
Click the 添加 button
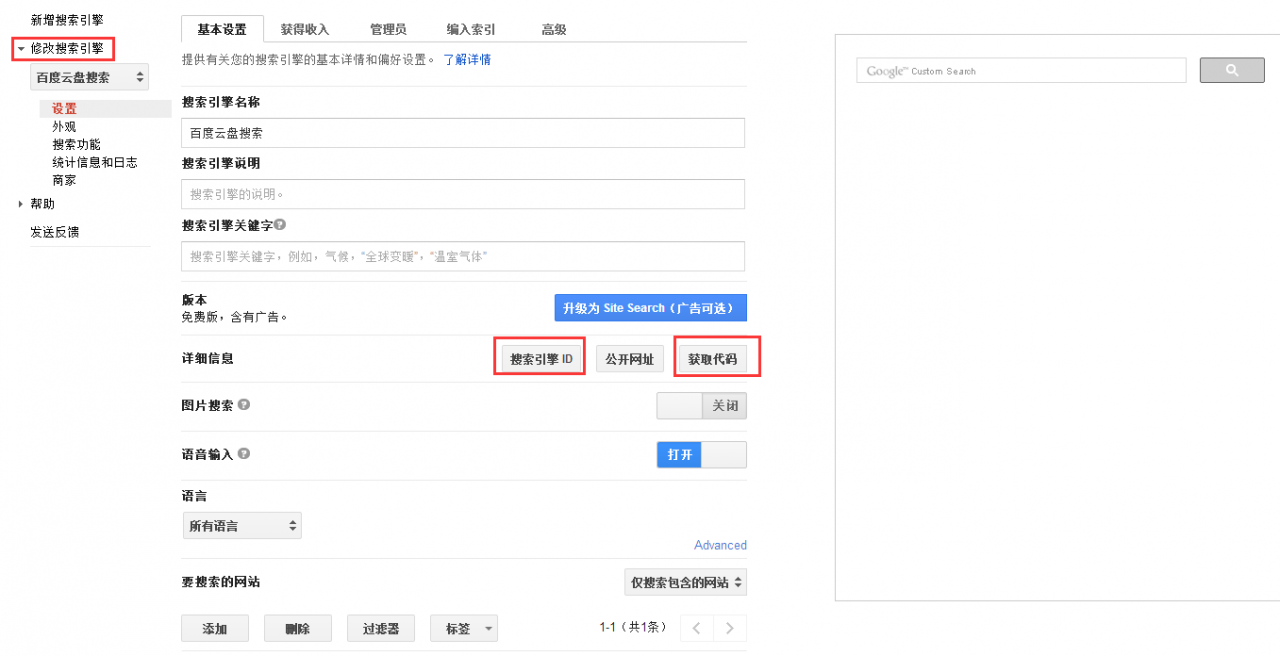tap(215, 629)
